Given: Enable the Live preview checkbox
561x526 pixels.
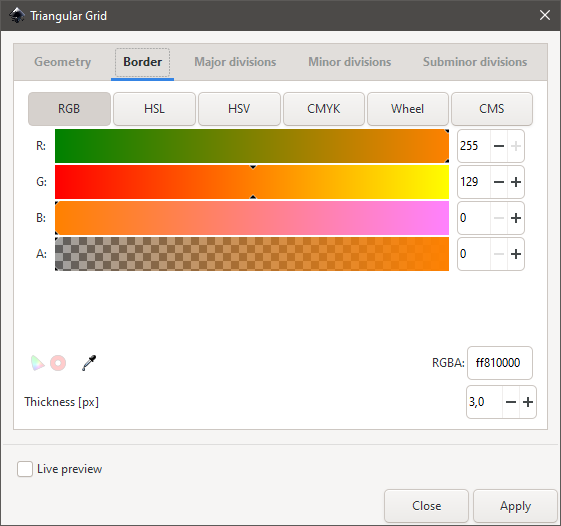Looking at the screenshot, I should coord(25,469).
